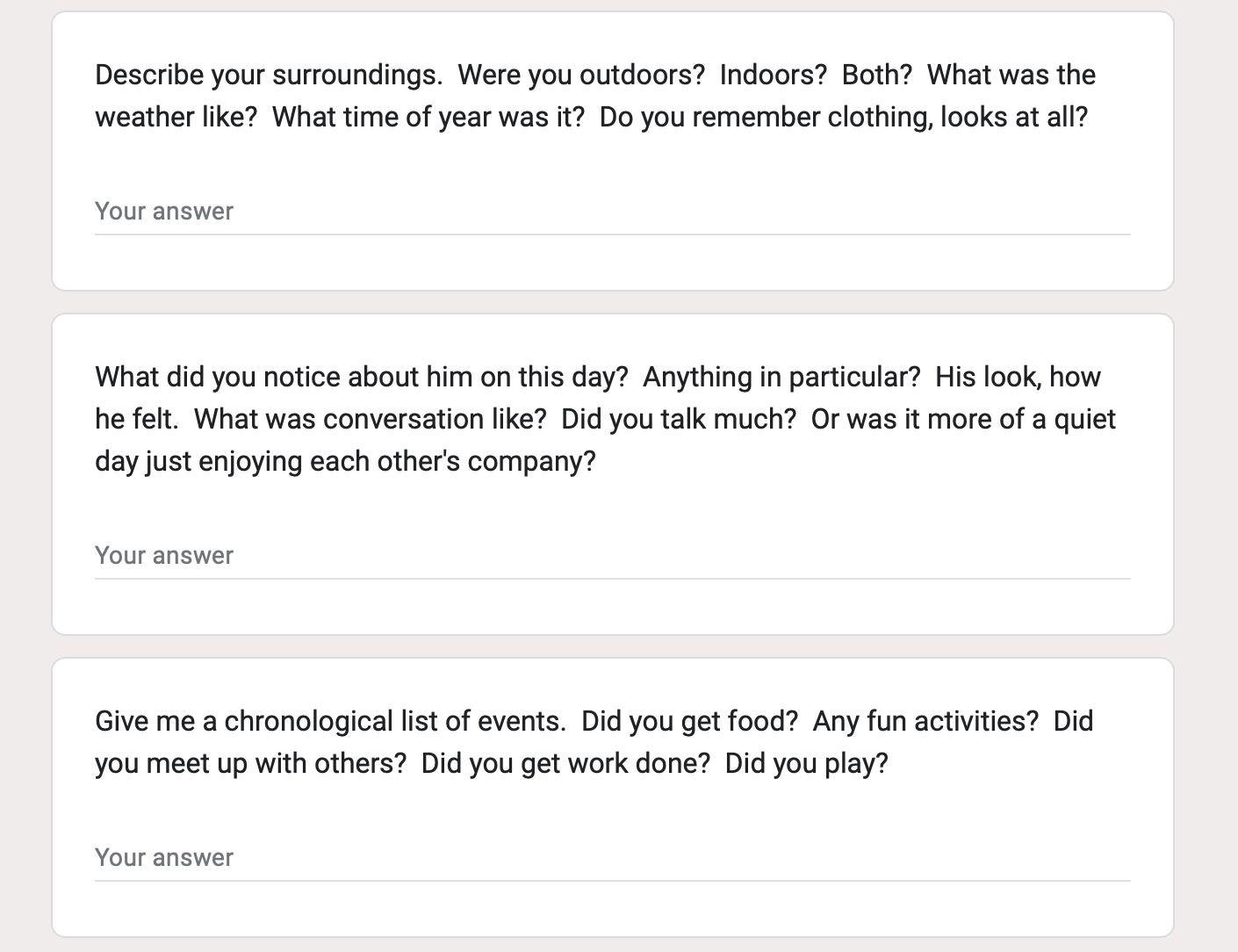Image resolution: width=1238 pixels, height=952 pixels.
Task: Click the "Did you get food?" text
Action: [690, 721]
